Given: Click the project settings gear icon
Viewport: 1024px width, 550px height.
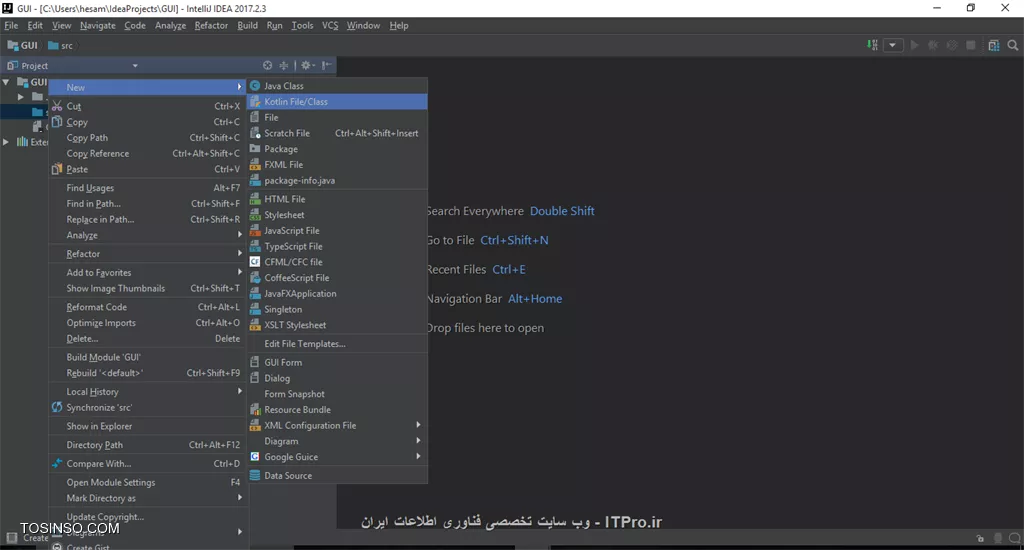Looking at the screenshot, I should pos(307,65).
